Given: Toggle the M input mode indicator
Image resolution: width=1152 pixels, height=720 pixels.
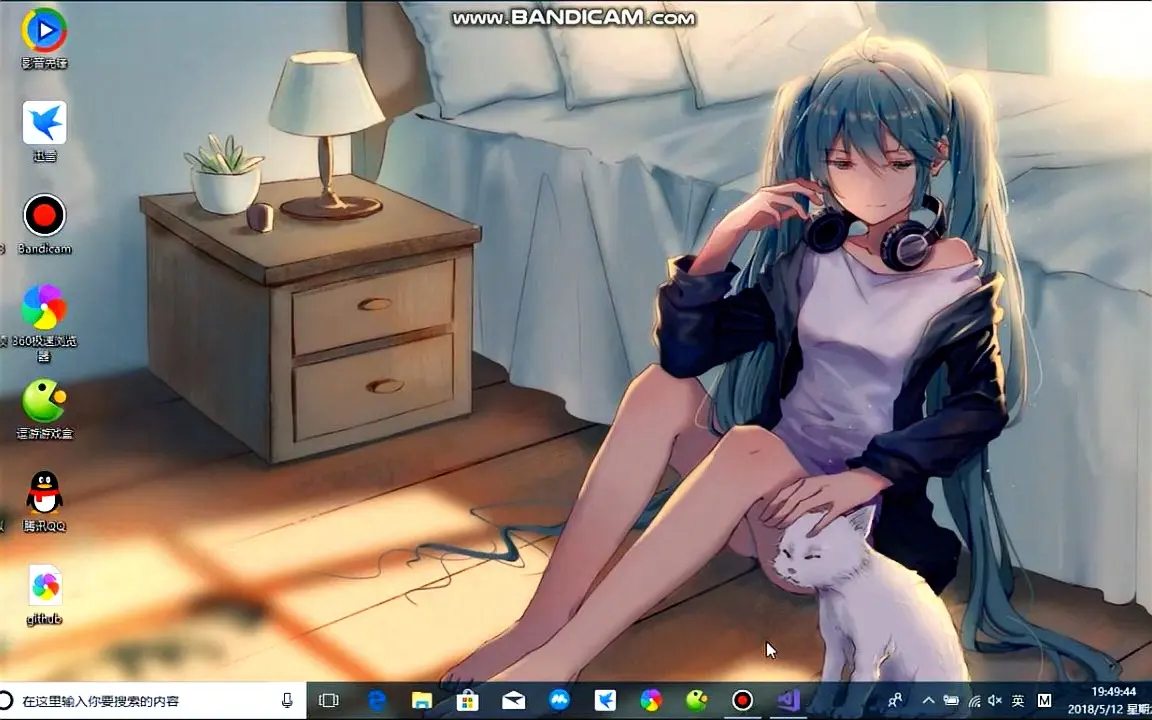Looking at the screenshot, I should click(x=1044, y=701).
